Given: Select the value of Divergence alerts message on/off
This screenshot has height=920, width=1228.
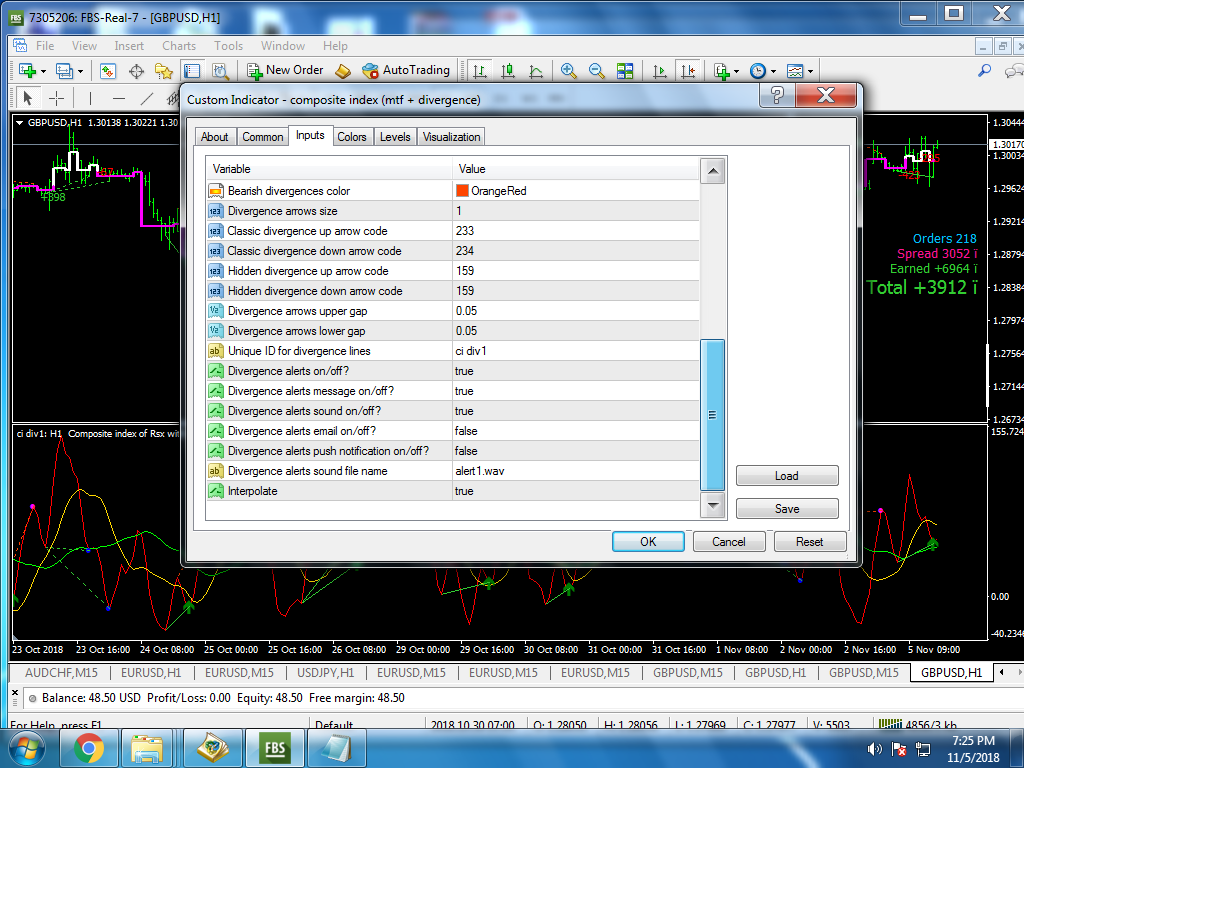Looking at the screenshot, I should 576,391.
